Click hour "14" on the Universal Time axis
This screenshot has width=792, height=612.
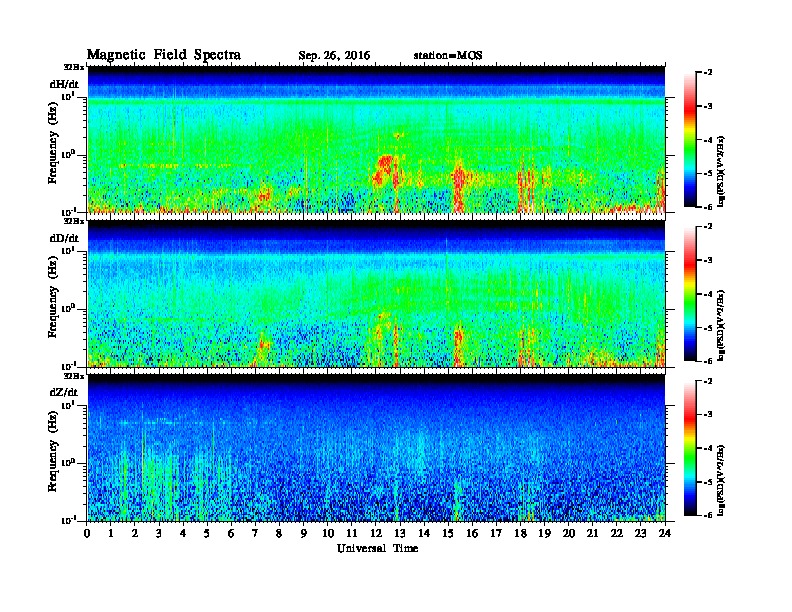[424, 534]
